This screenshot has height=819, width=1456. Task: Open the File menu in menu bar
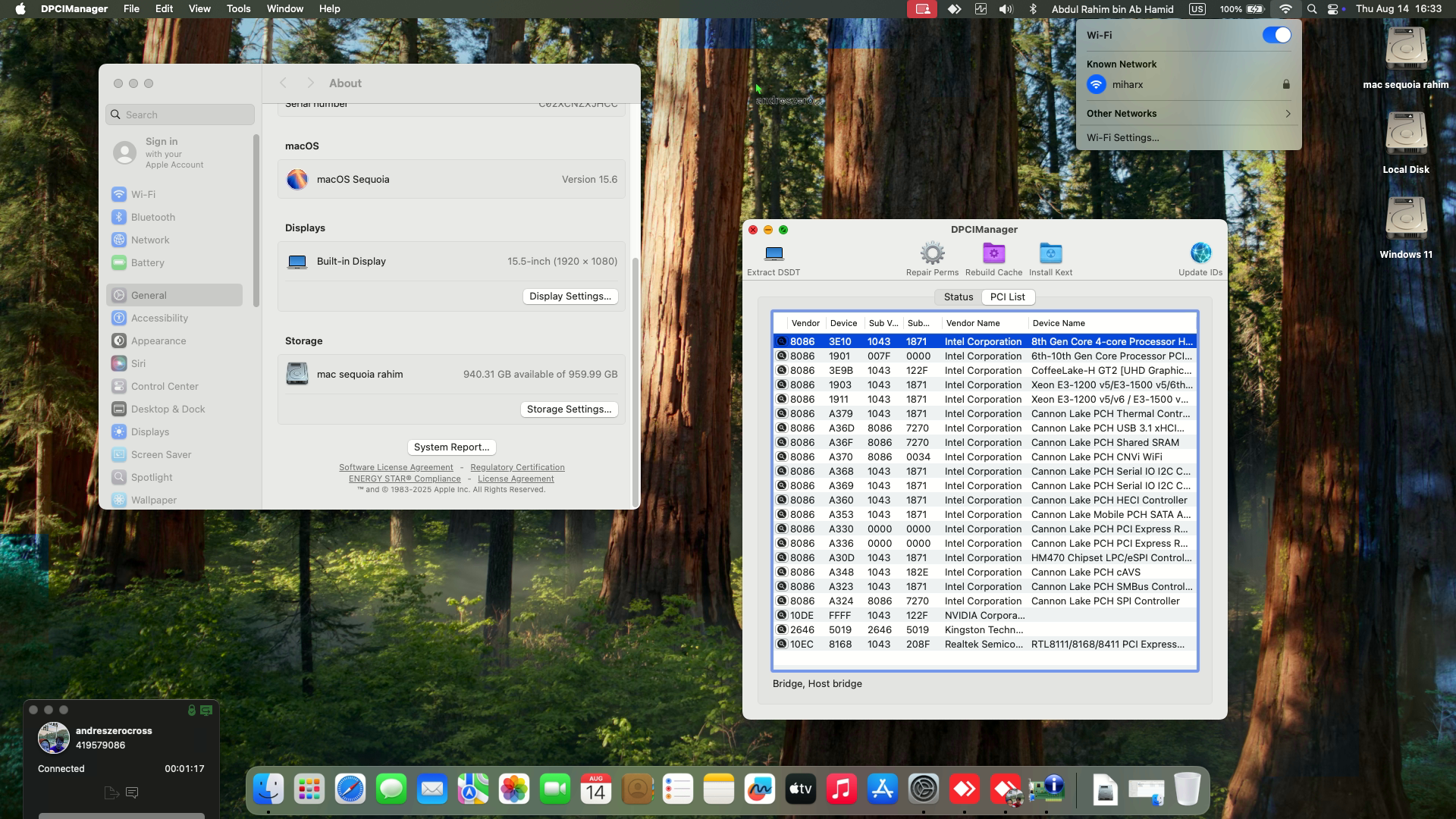(131, 9)
